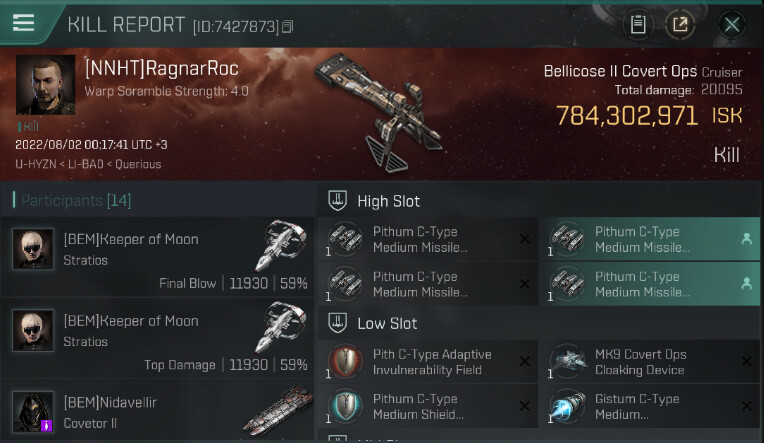Image resolution: width=764 pixels, height=443 pixels.
Task: Click the Querious region link
Action: [138, 164]
